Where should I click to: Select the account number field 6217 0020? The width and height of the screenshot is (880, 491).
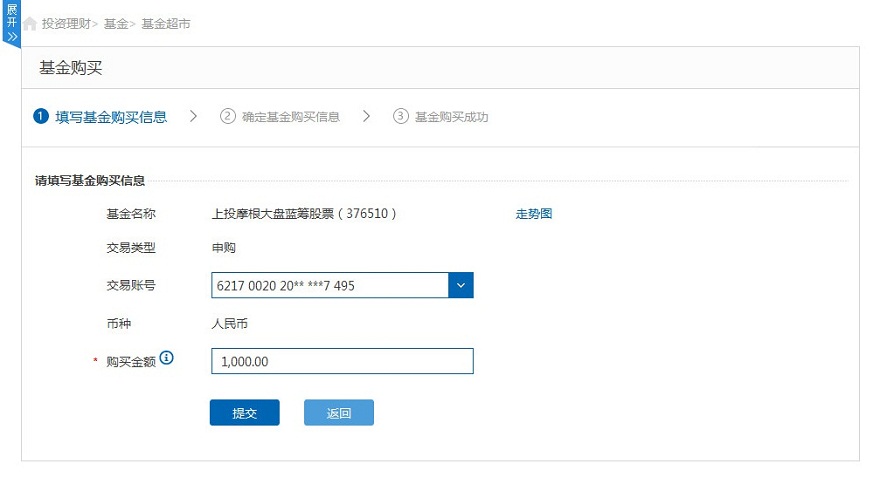[x=330, y=285]
